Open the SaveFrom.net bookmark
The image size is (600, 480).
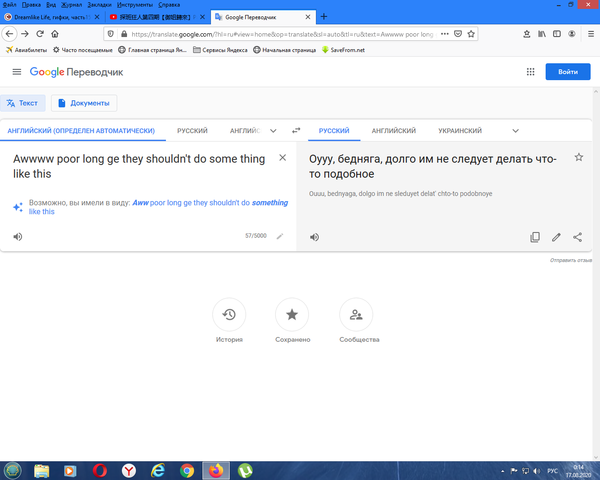coord(343,50)
